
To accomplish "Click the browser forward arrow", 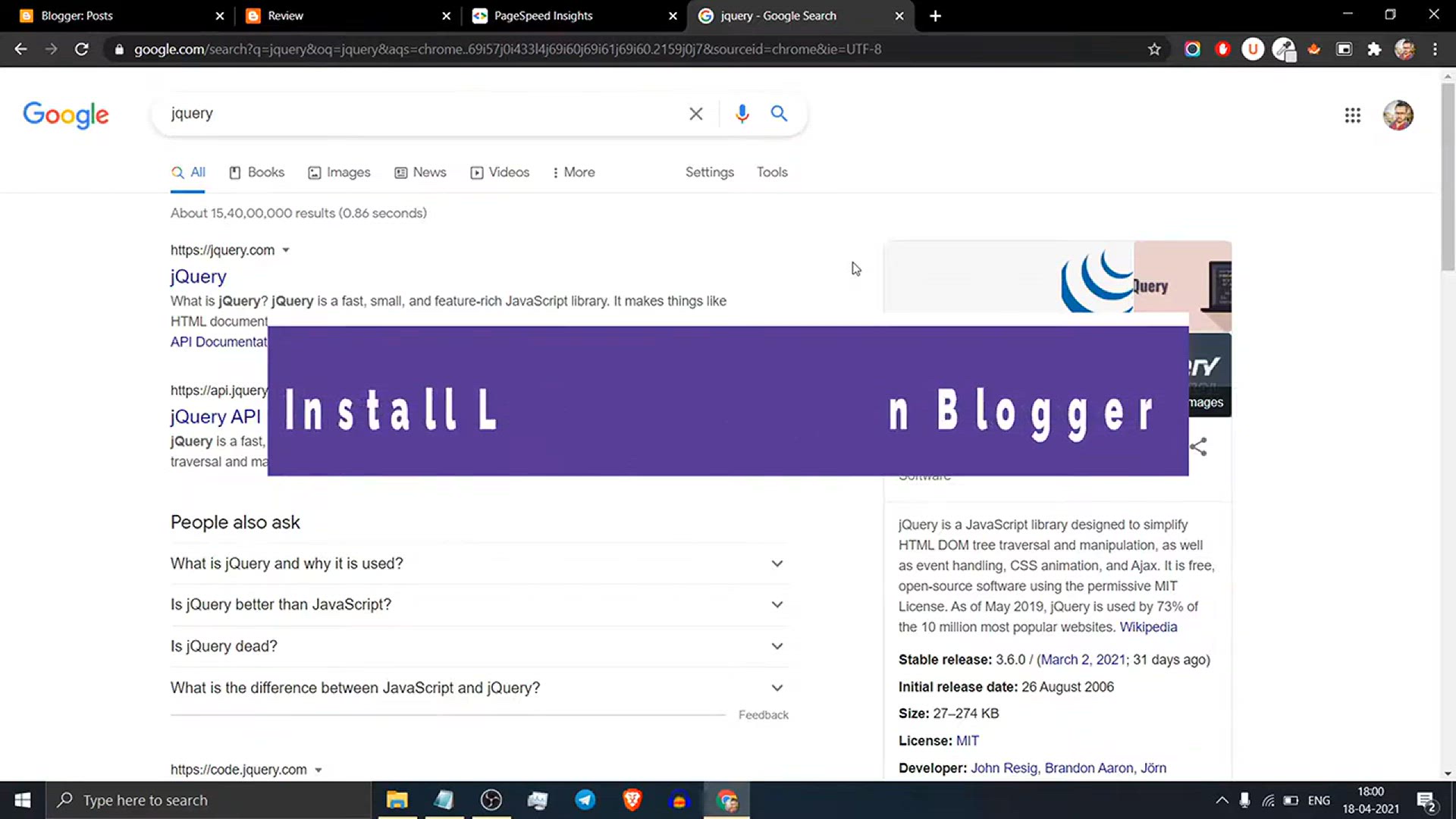I will pos(51,49).
